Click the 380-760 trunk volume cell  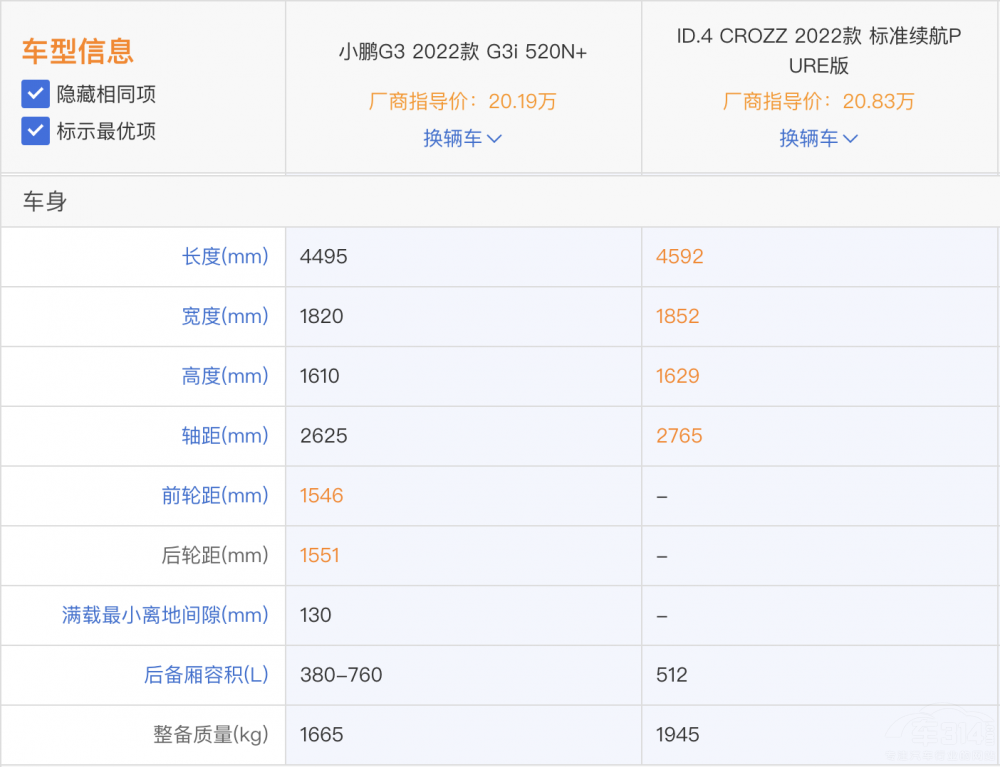[341, 676]
